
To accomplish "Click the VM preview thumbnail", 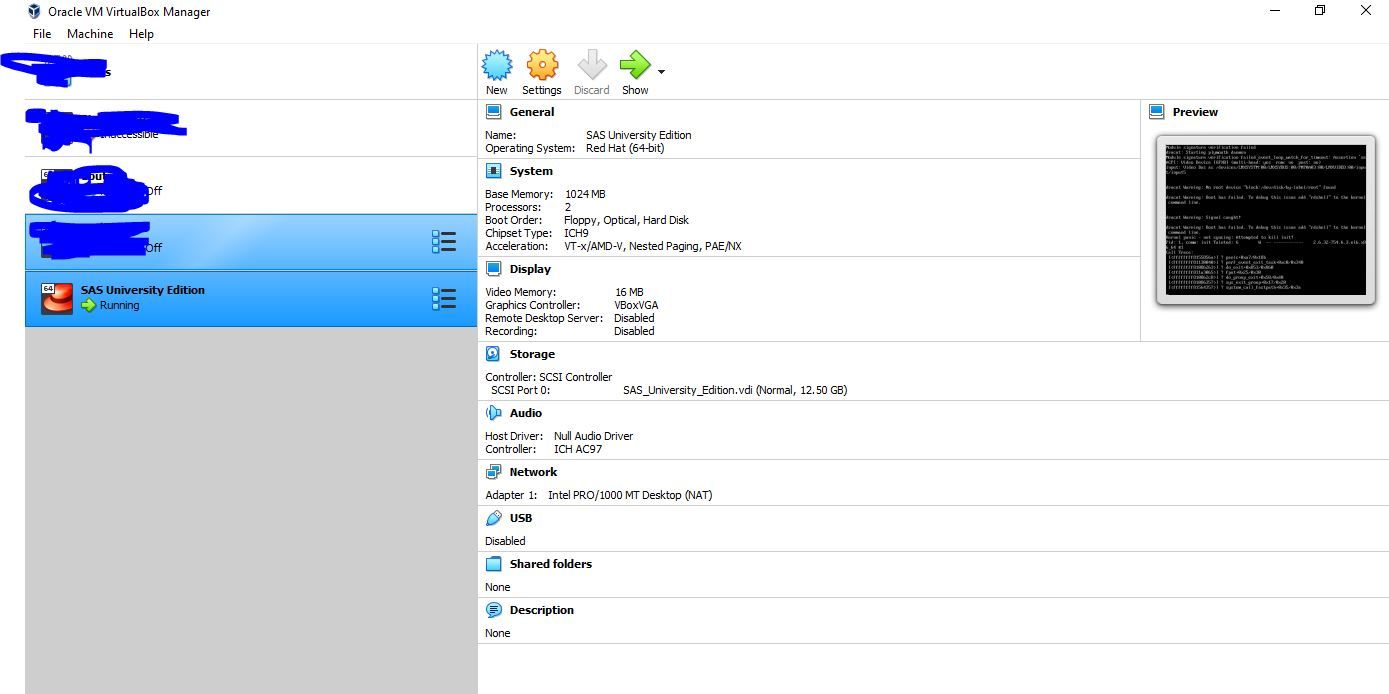I will click(1265, 219).
